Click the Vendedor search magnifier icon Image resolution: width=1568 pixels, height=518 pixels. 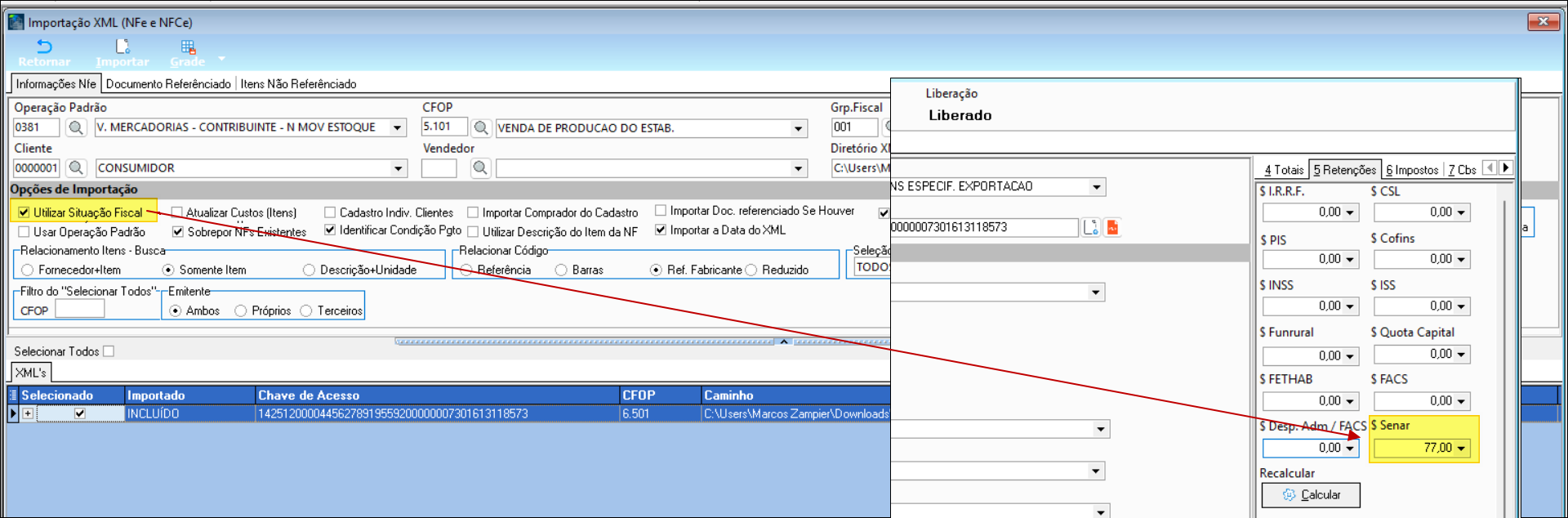coord(481,168)
